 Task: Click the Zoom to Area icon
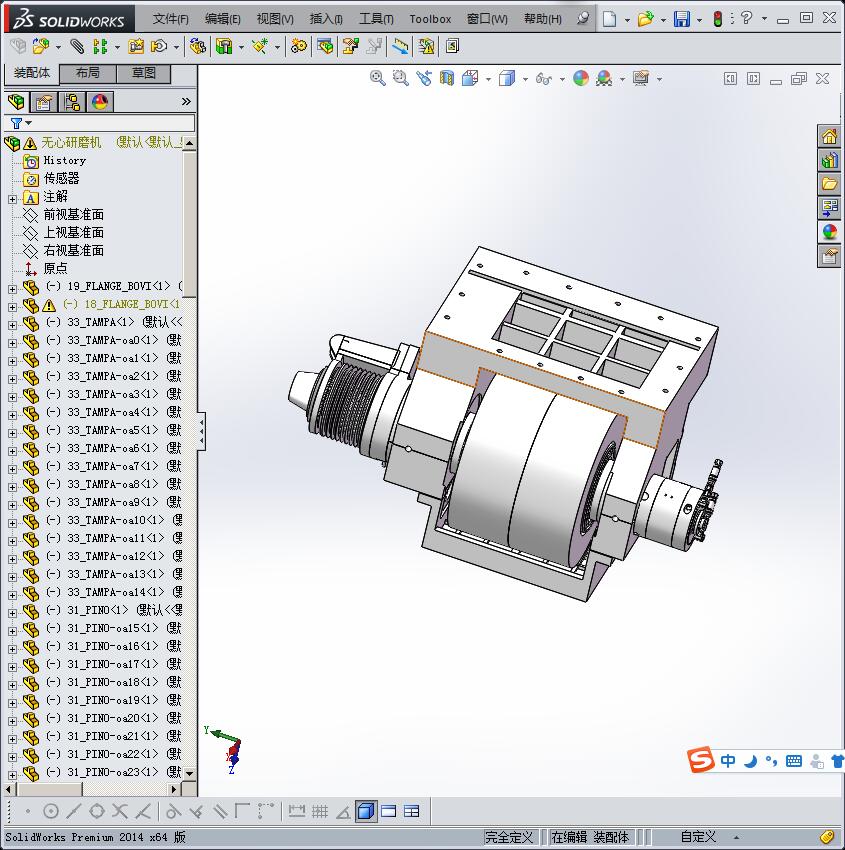coord(401,79)
